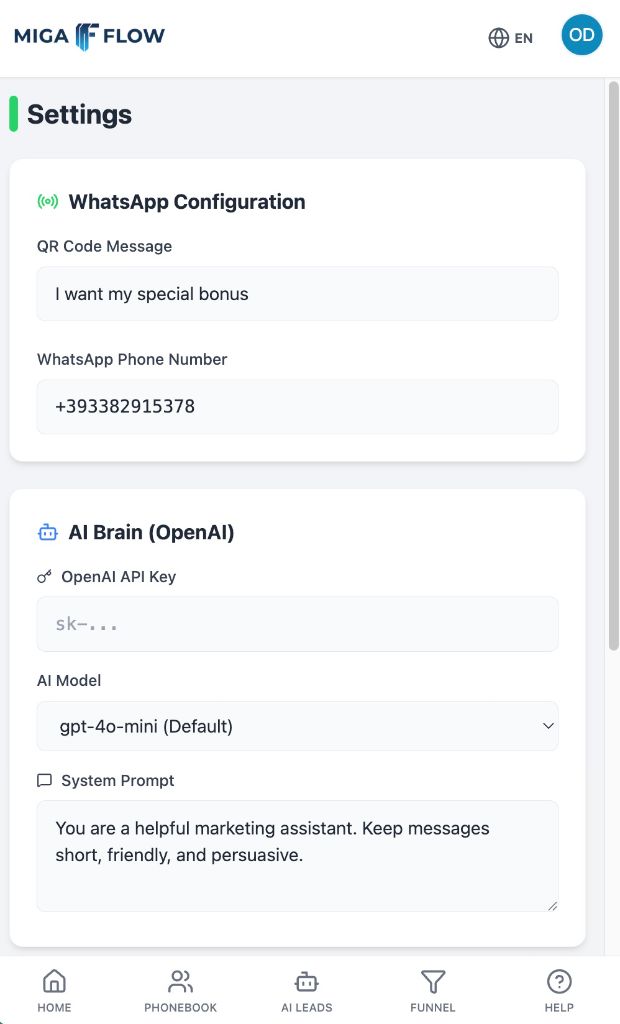Viewport: 620px width, 1024px height.
Task: Click the Miga Flow logo
Action: (89, 37)
